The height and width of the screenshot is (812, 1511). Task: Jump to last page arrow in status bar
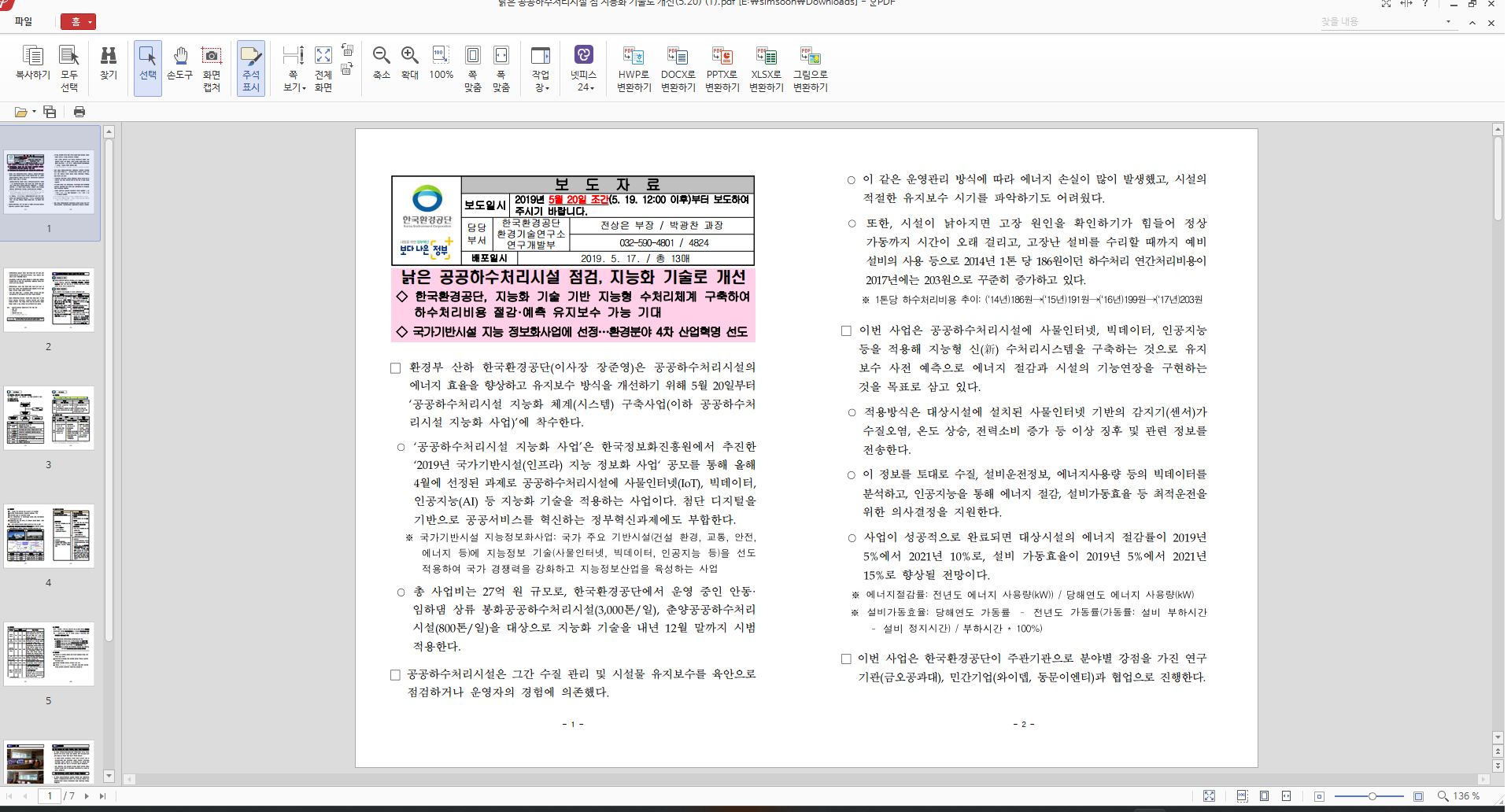point(102,796)
